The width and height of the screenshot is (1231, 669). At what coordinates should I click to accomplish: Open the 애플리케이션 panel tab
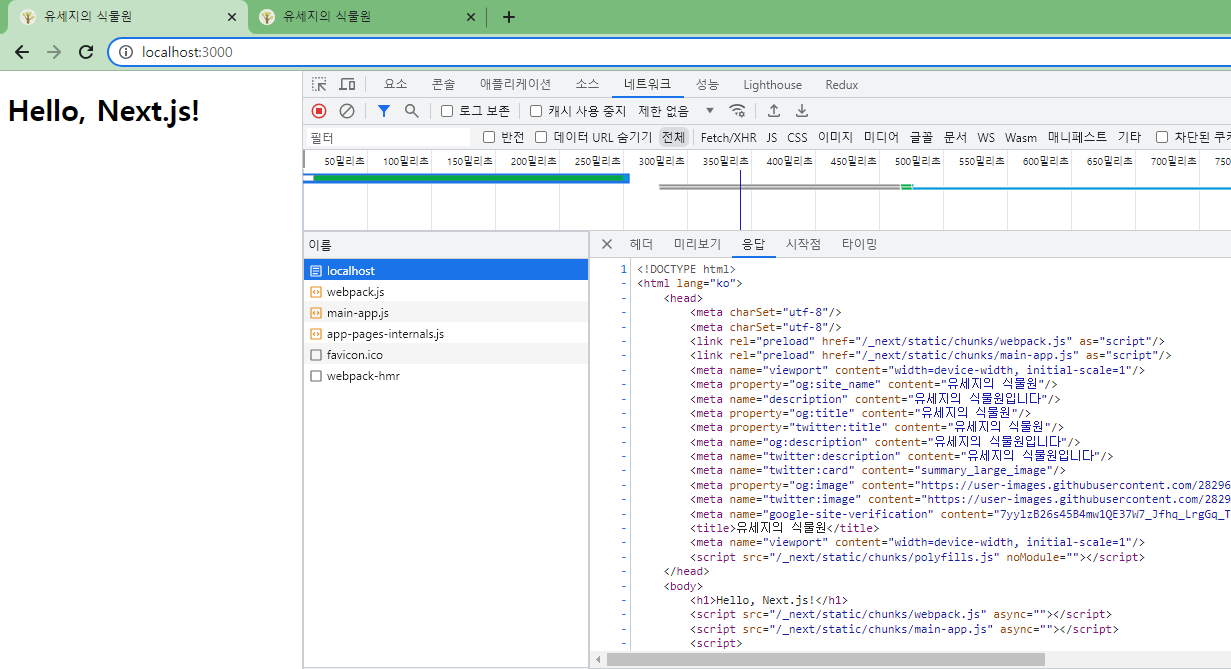[515, 85]
